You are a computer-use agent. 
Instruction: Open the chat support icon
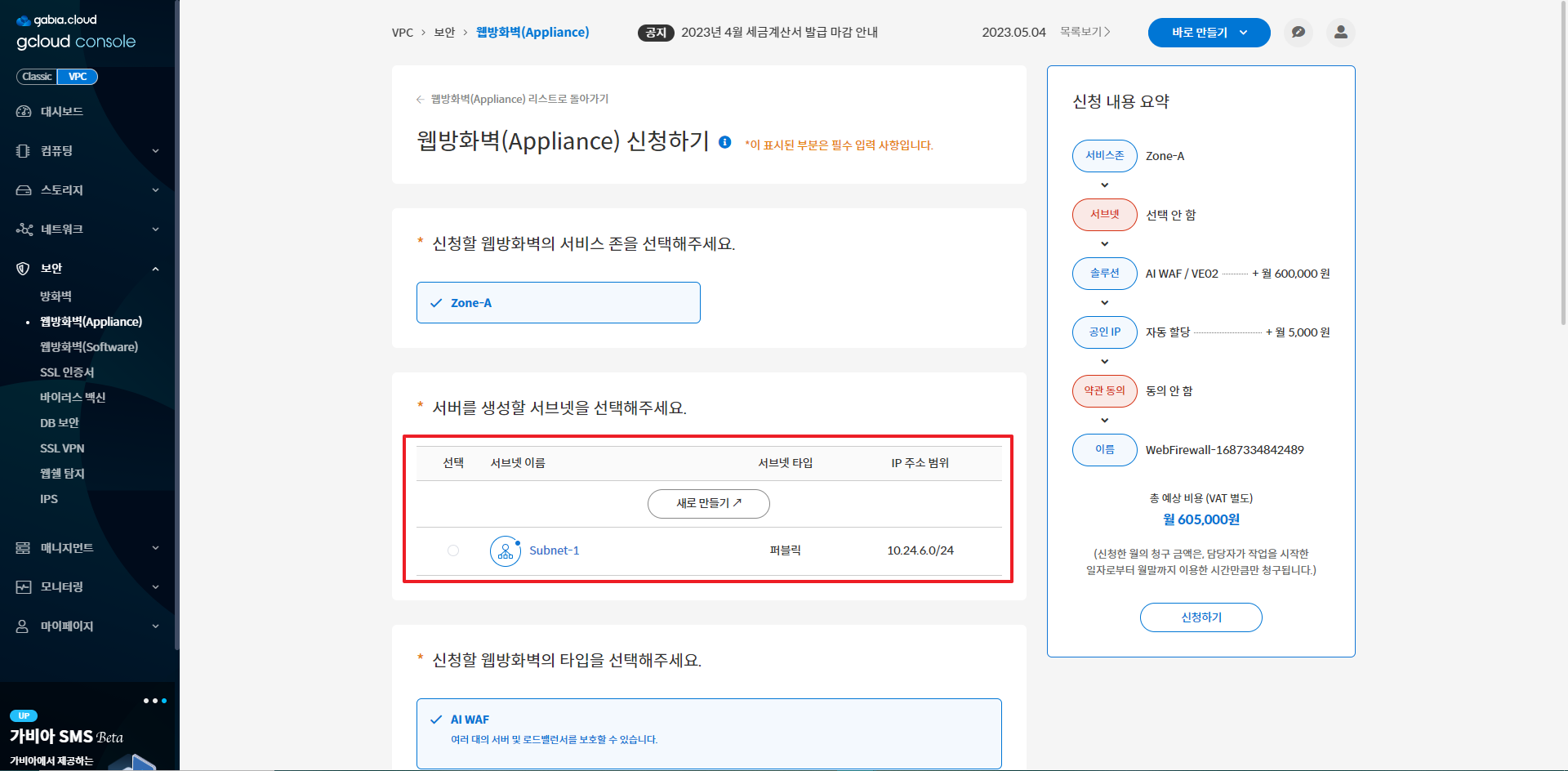tap(1298, 33)
